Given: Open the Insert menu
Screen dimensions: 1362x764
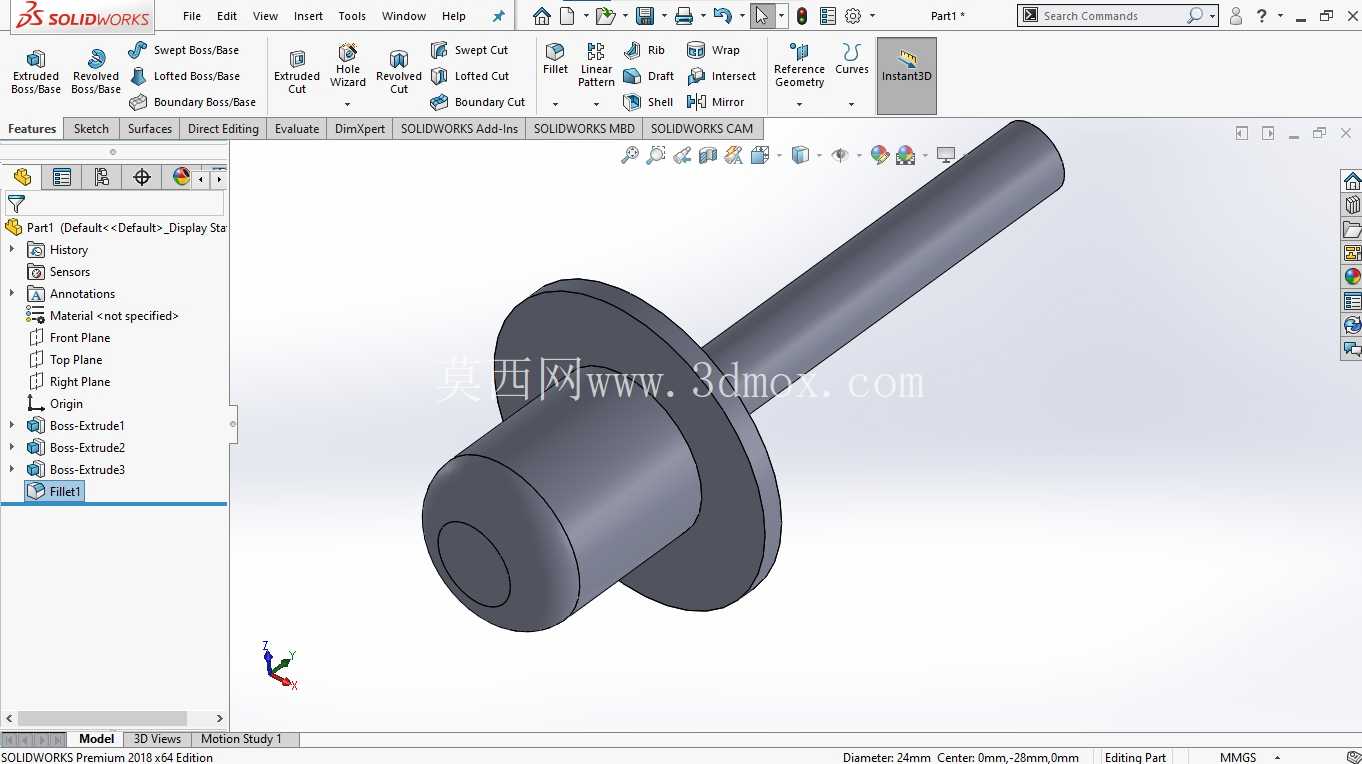Looking at the screenshot, I should [x=308, y=16].
